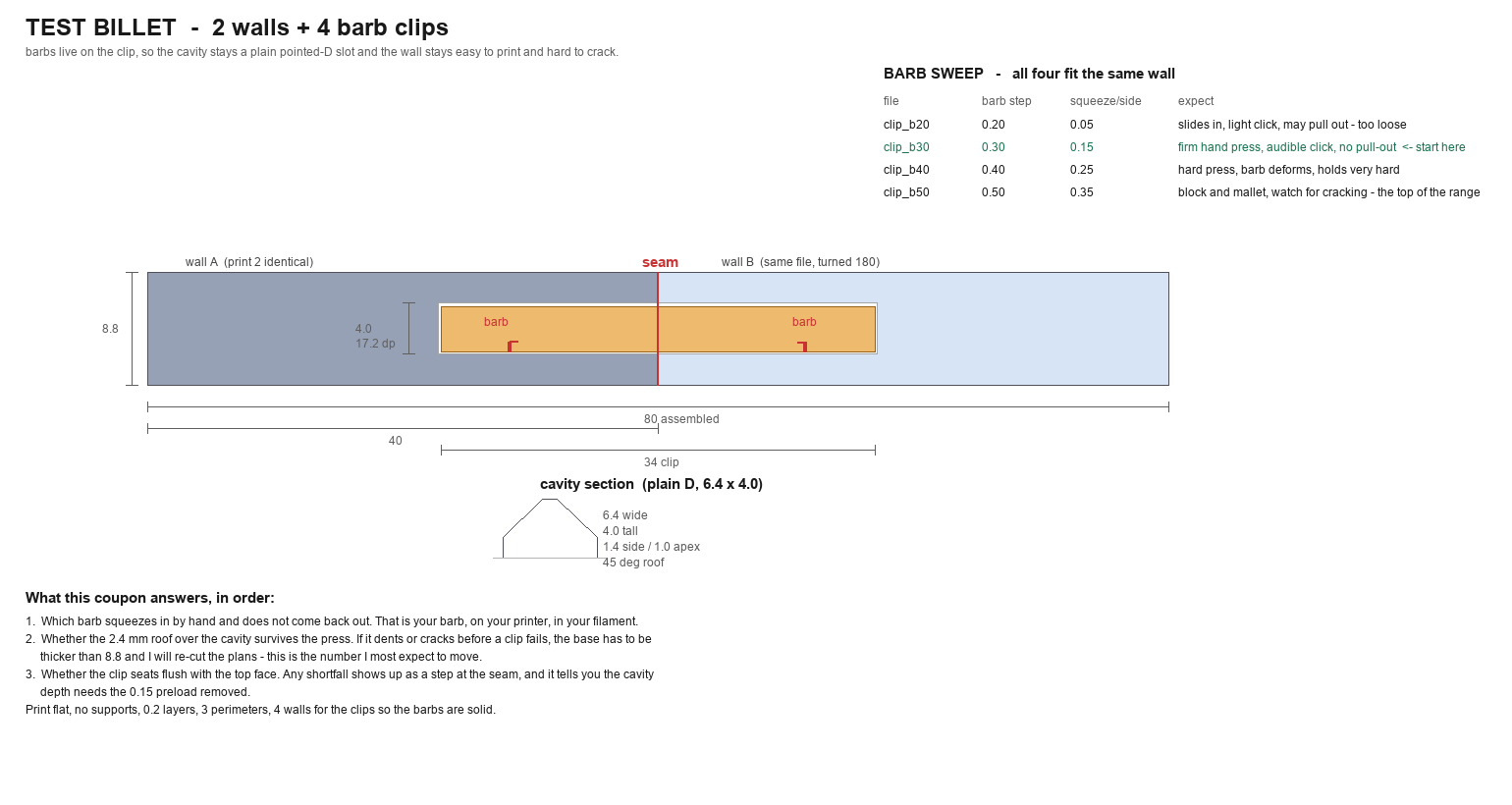Click the 8.8 height dimension label

(x=110, y=329)
